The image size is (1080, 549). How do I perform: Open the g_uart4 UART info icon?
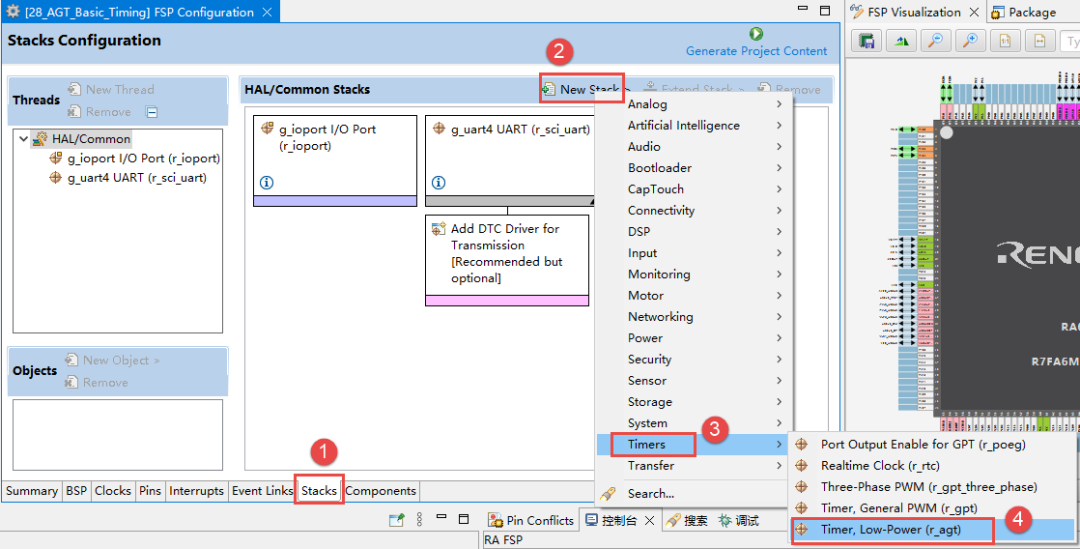(438, 183)
